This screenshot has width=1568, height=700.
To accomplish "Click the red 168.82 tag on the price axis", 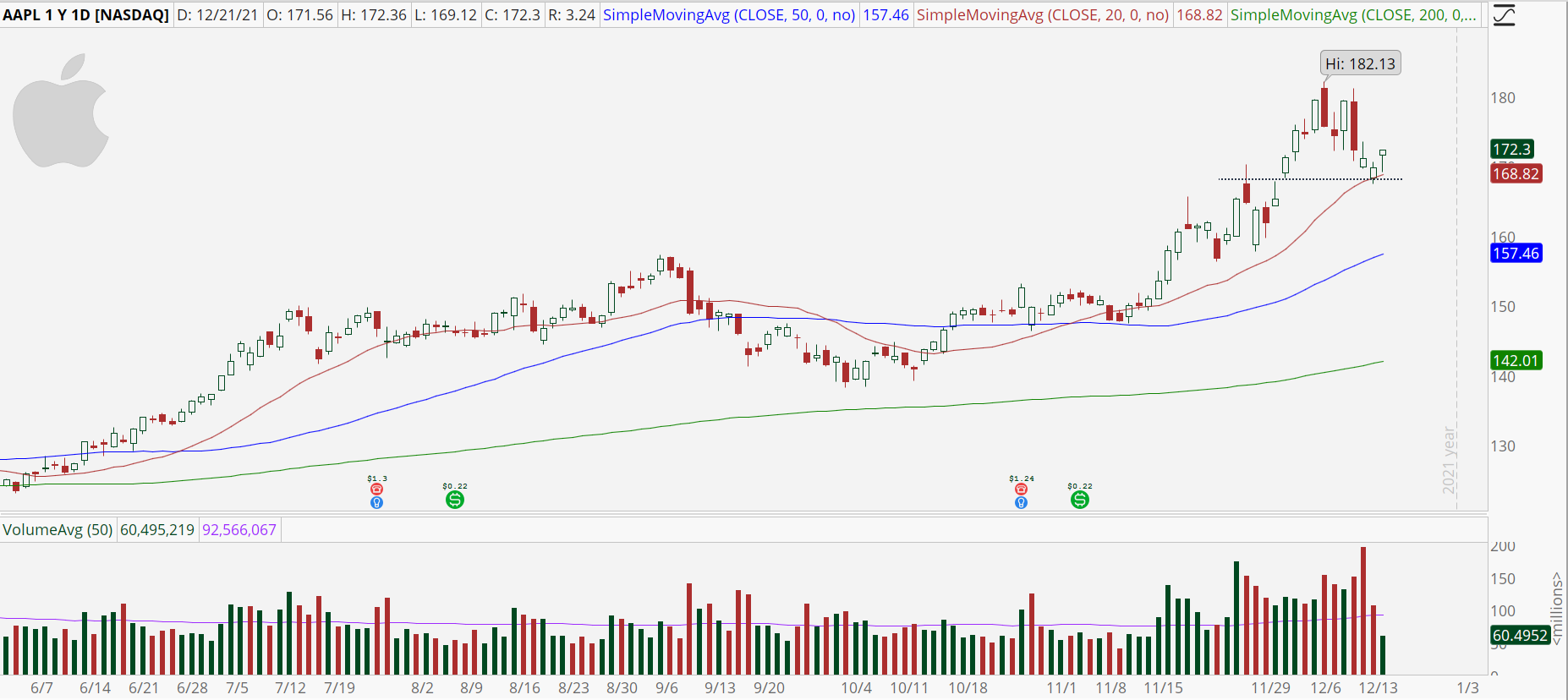I will coord(1516,174).
